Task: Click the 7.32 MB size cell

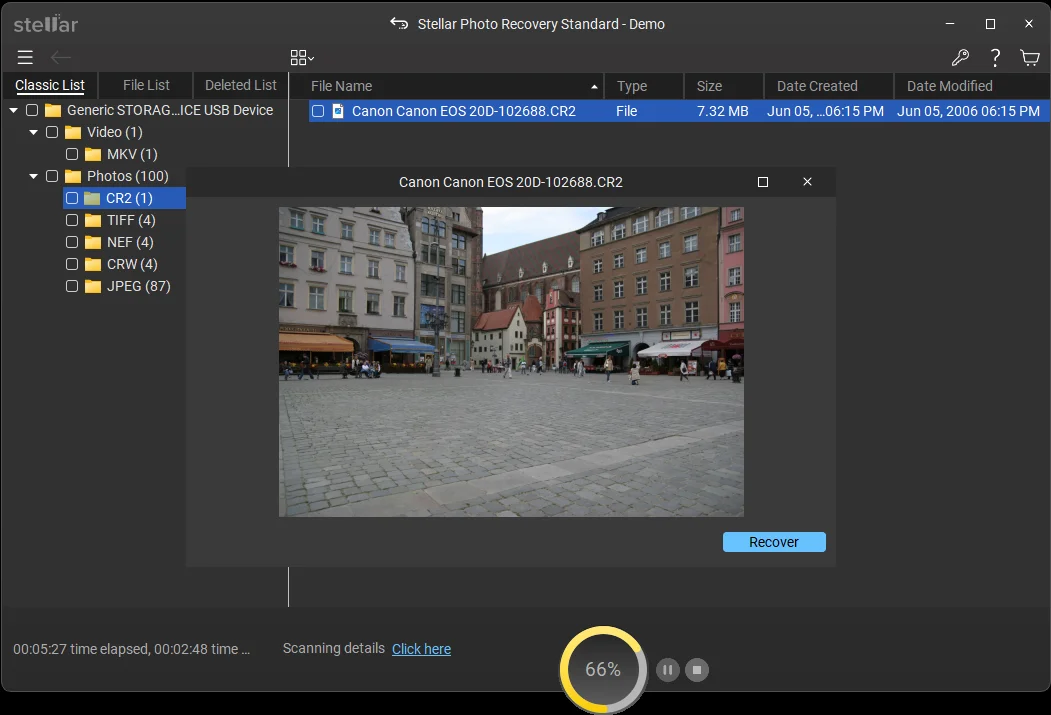Action: [723, 111]
